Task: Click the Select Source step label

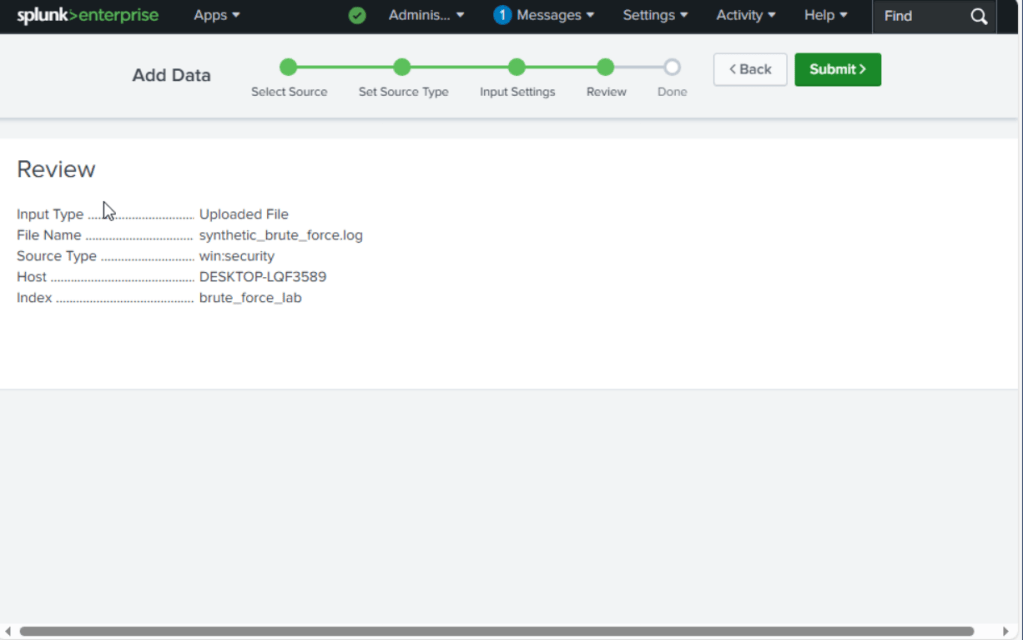Action: pyautogui.click(x=289, y=92)
